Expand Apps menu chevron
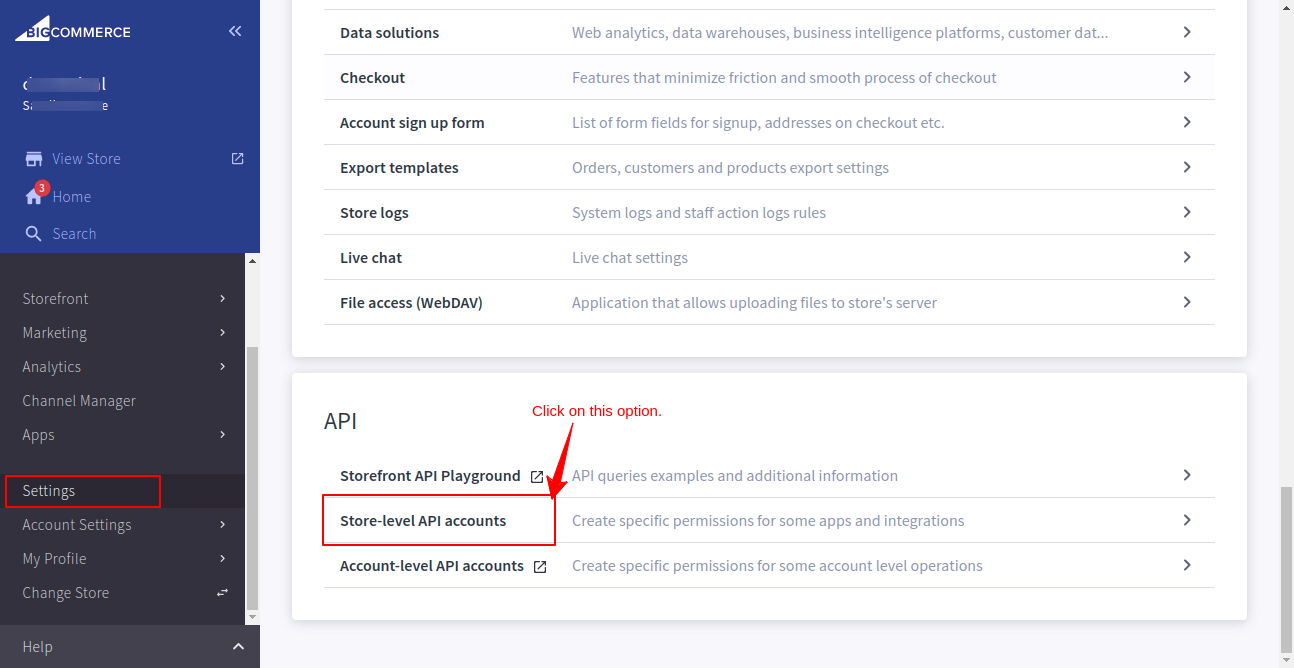The image size is (1294, 668). tap(222, 434)
